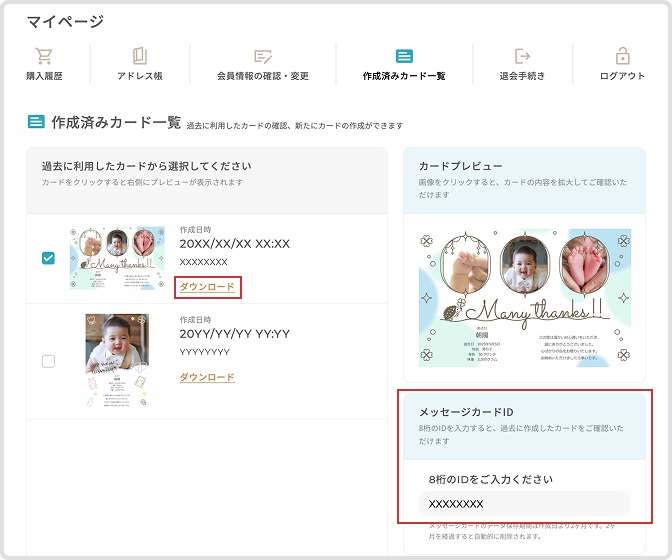The image size is (672, 560).
Task: Select the 退会手続き menu item
Action: click(522, 76)
